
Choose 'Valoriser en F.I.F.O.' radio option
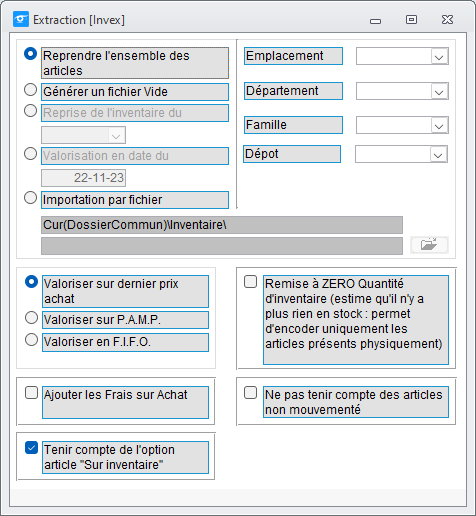point(31,339)
